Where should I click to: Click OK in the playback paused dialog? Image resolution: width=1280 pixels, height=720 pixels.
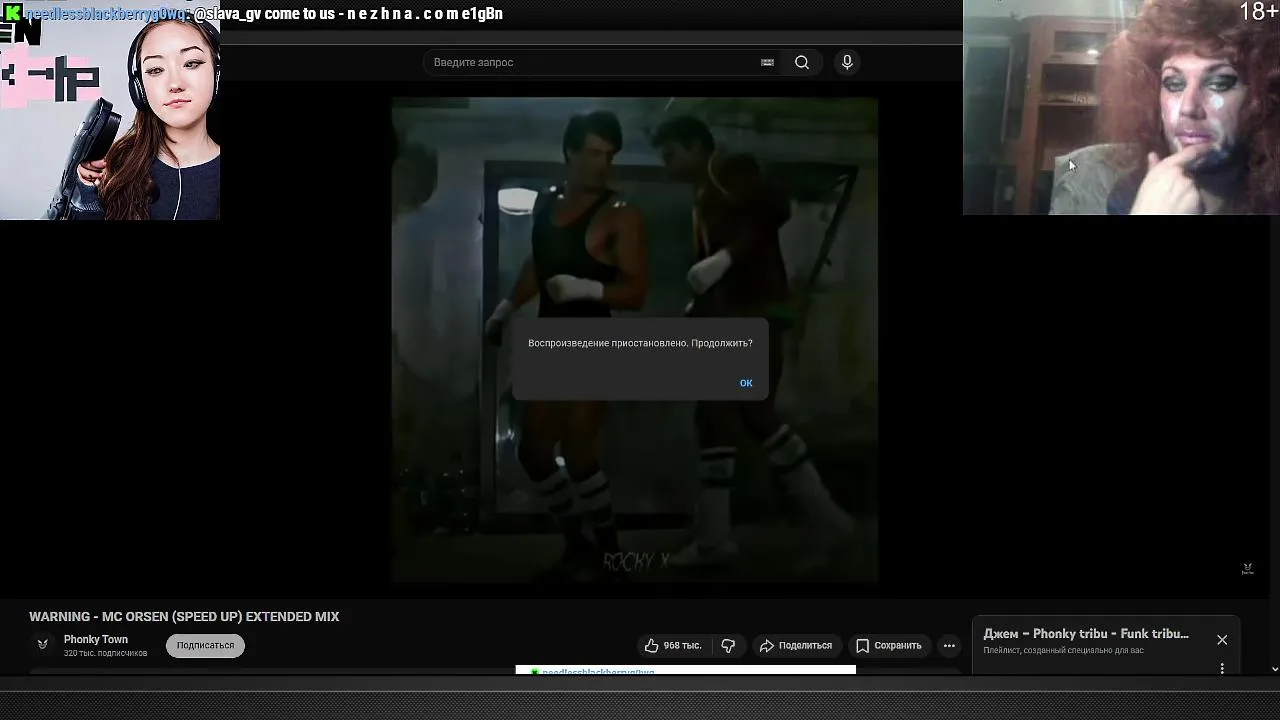pos(746,383)
